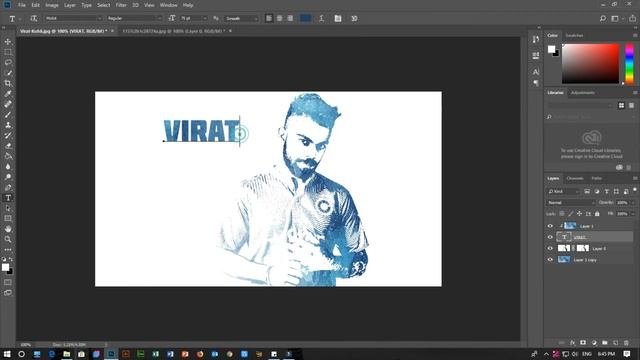Hide the VIRAT text layer

click(550, 237)
